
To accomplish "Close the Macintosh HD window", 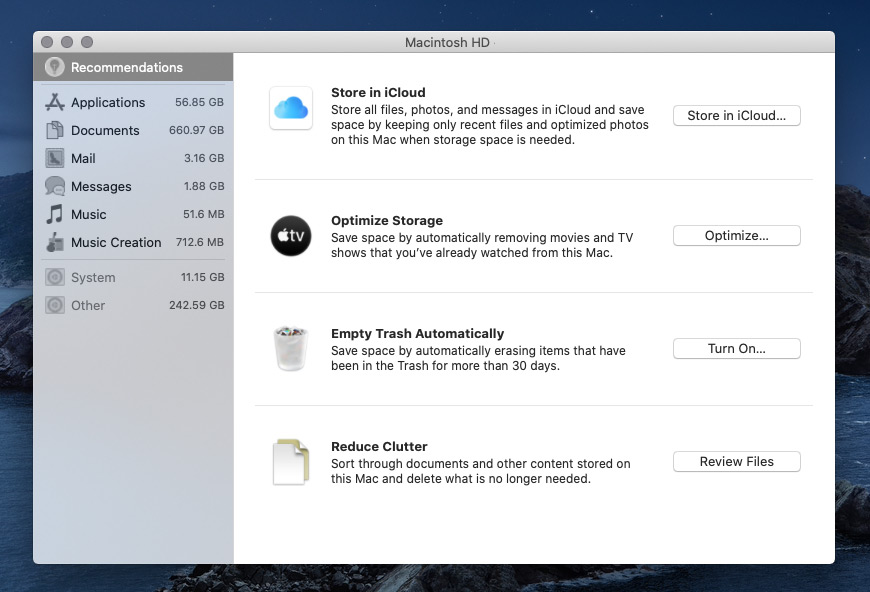I will 47,42.
